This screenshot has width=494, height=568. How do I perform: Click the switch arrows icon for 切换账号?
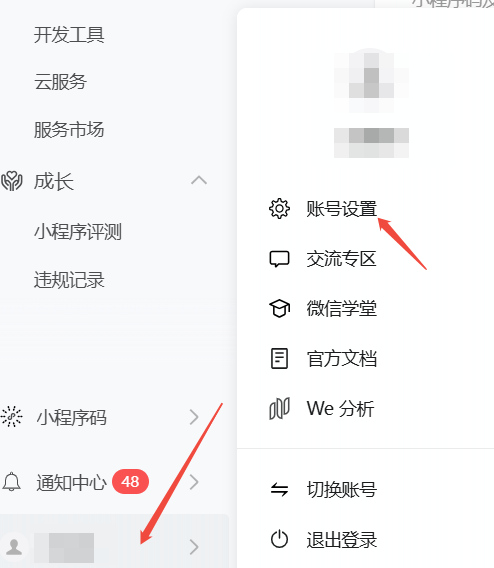tap(279, 490)
